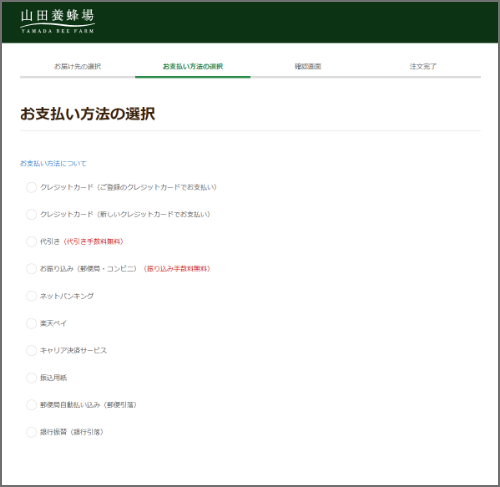Click the お支払い方法の選択 page heading

coord(88,114)
